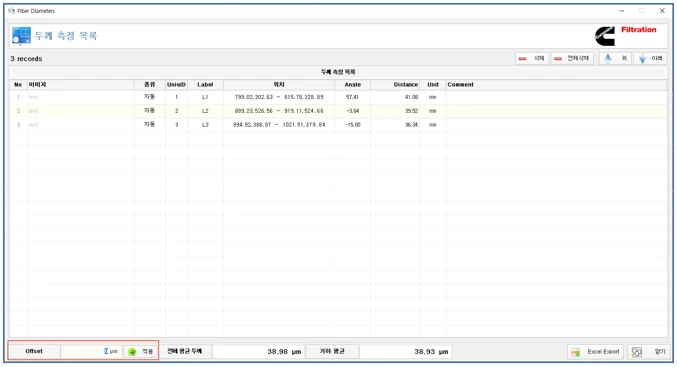This screenshot has width=677, height=367.
Task: Click the Excel Export button
Action: pyautogui.click(x=595, y=352)
